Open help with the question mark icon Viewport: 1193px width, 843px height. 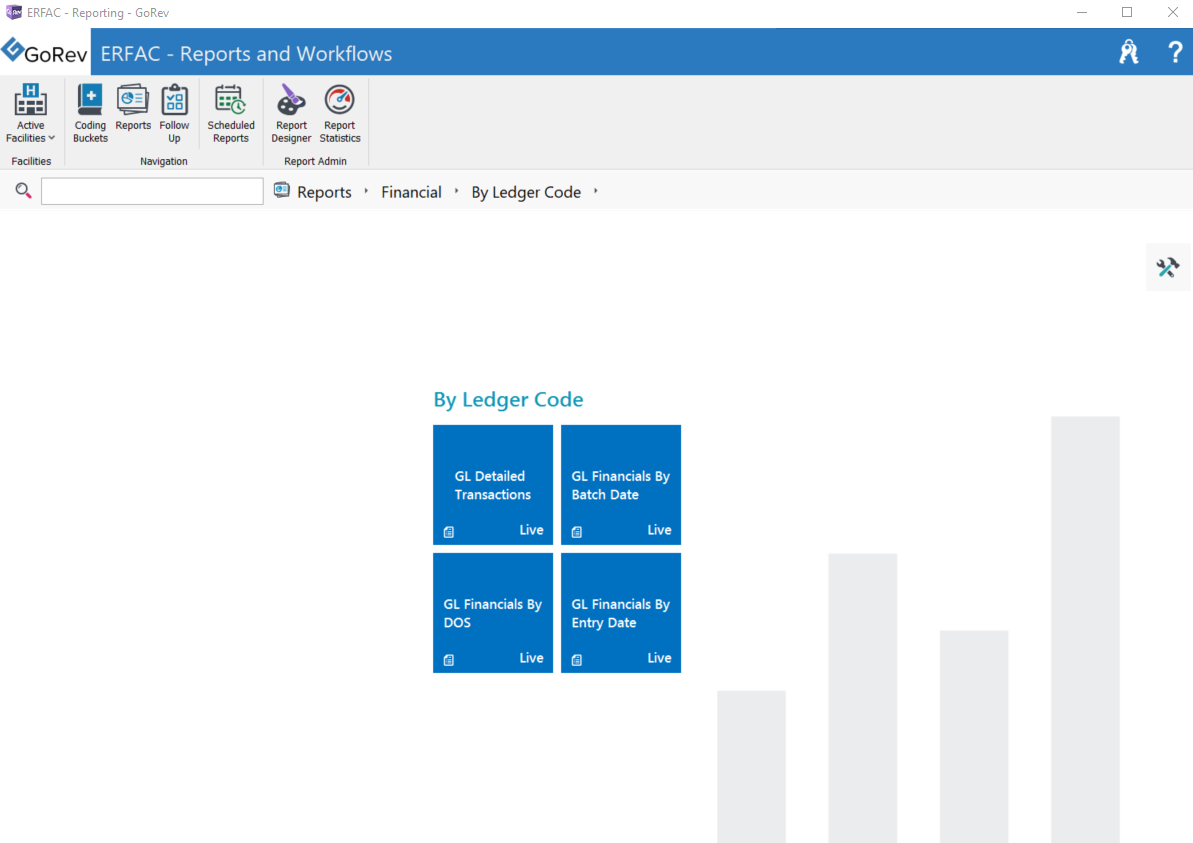1175,52
